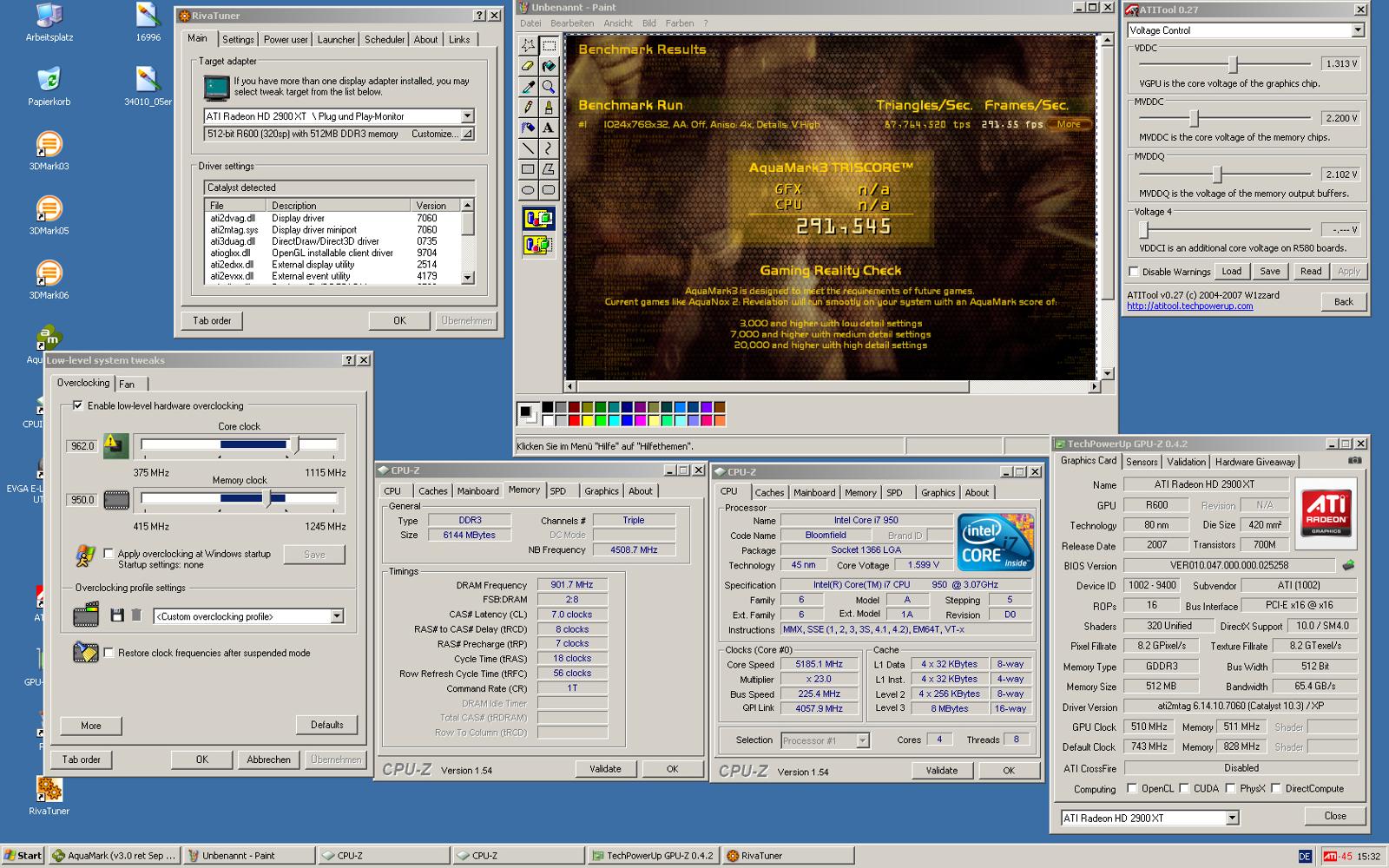Select the Pencil tool in Paint
This screenshot has width=1389, height=868.
[x=528, y=108]
